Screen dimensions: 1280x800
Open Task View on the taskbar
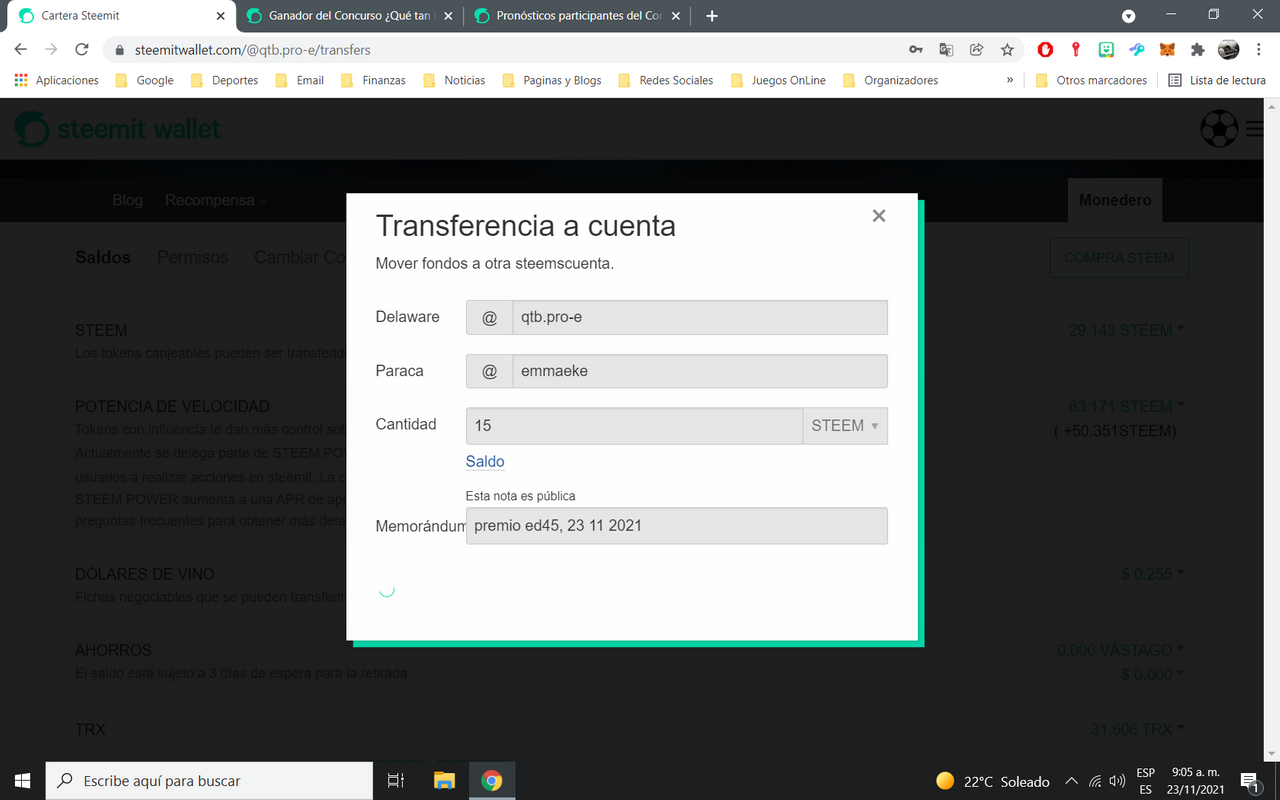coord(396,781)
